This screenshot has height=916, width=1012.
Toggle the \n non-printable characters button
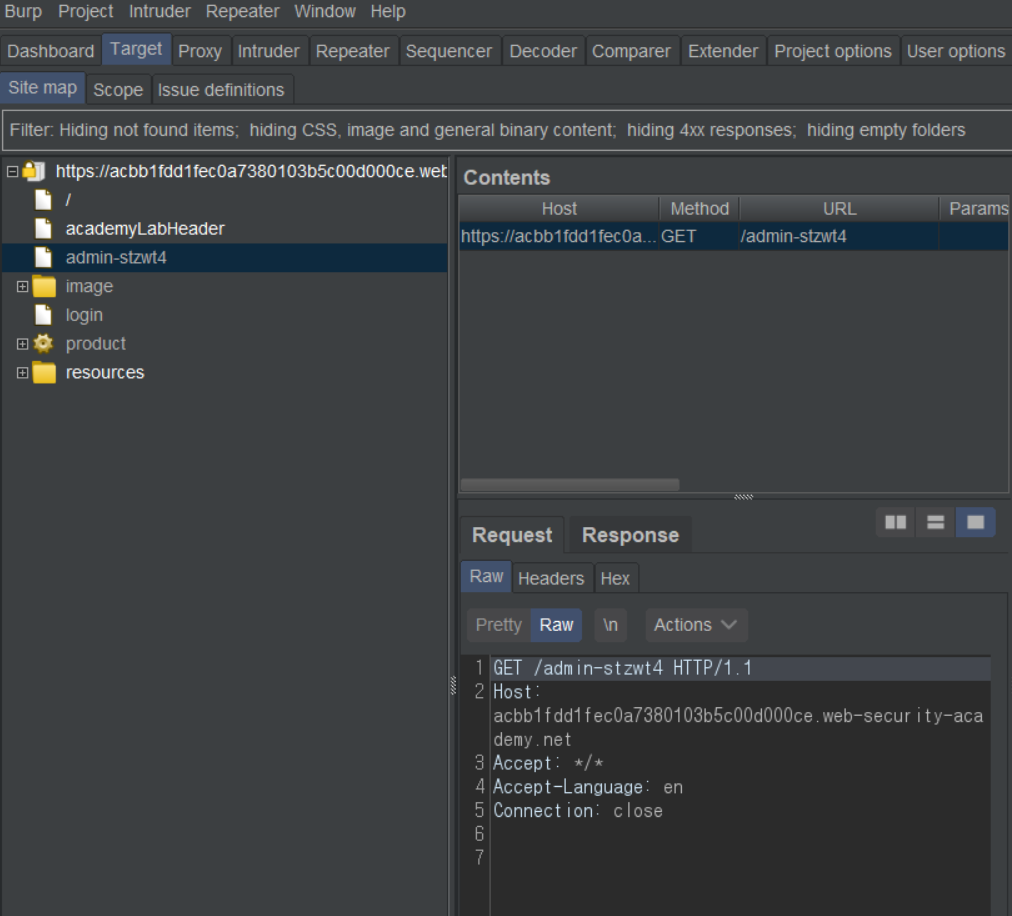(610, 625)
